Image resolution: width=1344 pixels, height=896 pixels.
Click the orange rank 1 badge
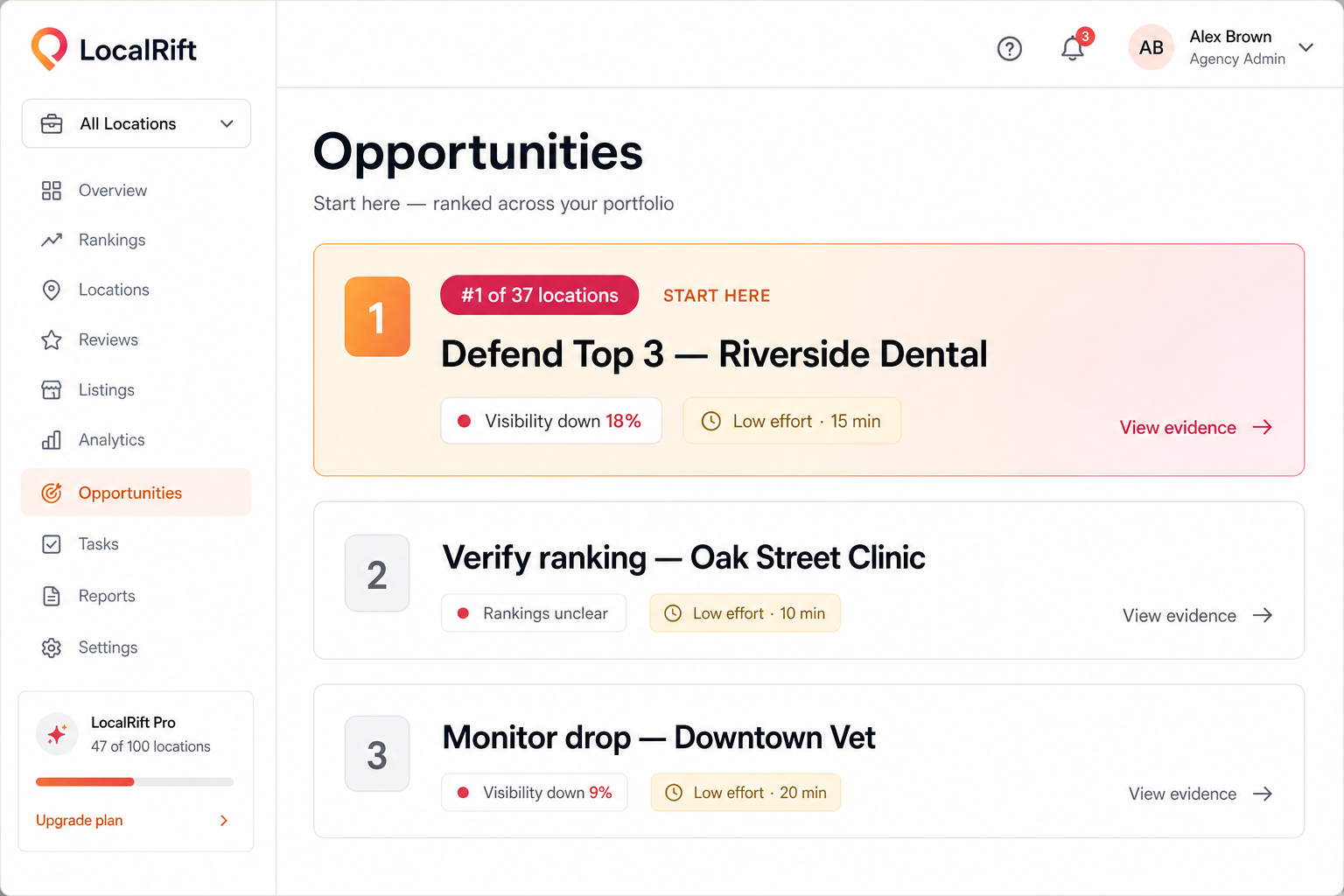point(377,317)
